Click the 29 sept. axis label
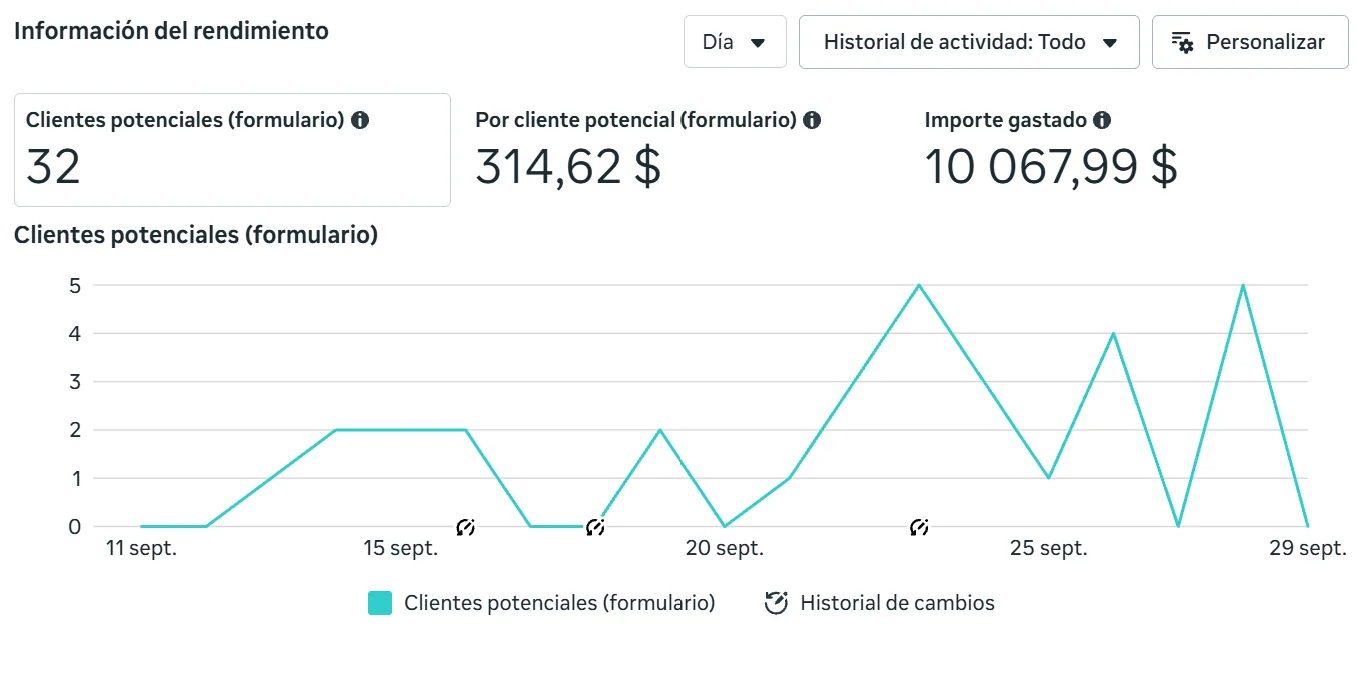This screenshot has height=697, width=1358. click(1308, 548)
